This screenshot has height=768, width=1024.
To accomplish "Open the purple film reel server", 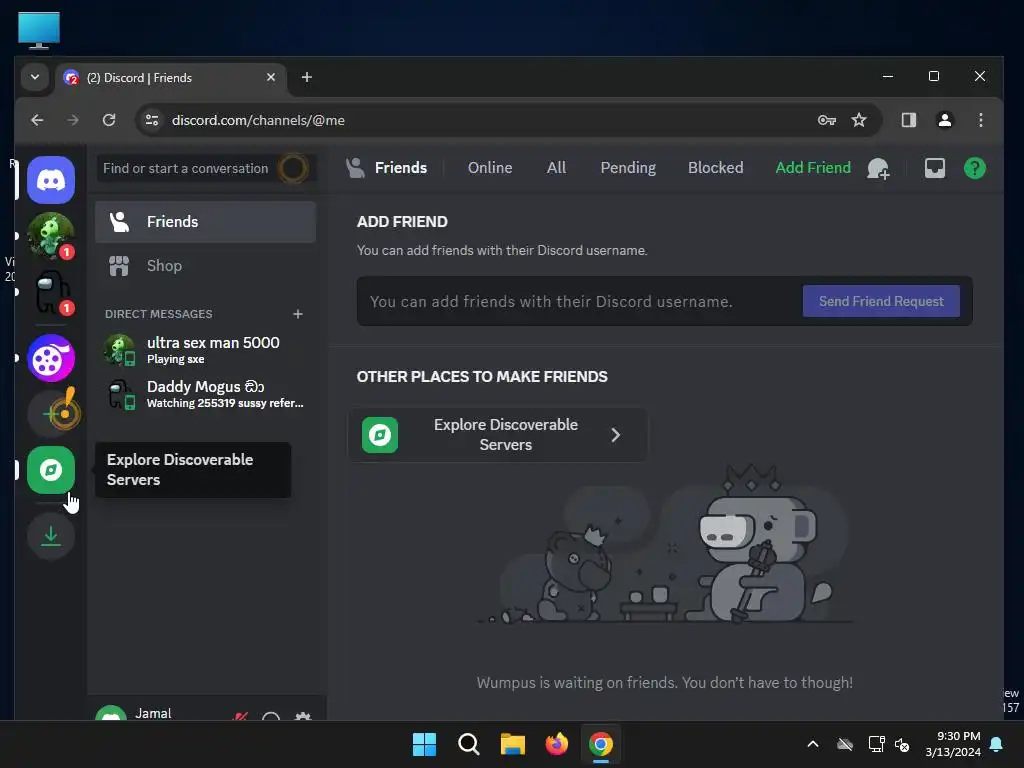I will tap(51, 358).
